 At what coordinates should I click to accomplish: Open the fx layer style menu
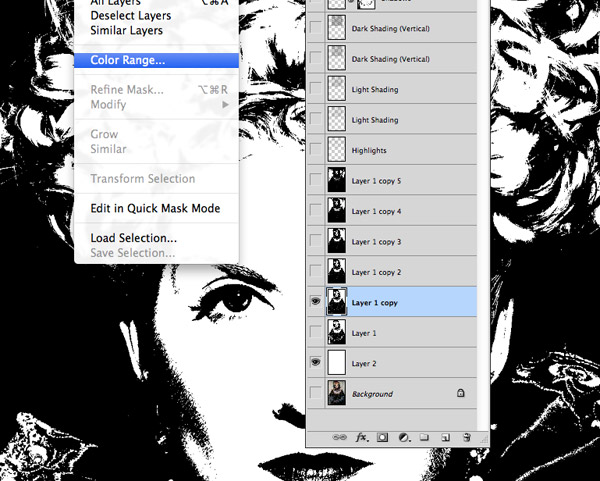click(362, 437)
